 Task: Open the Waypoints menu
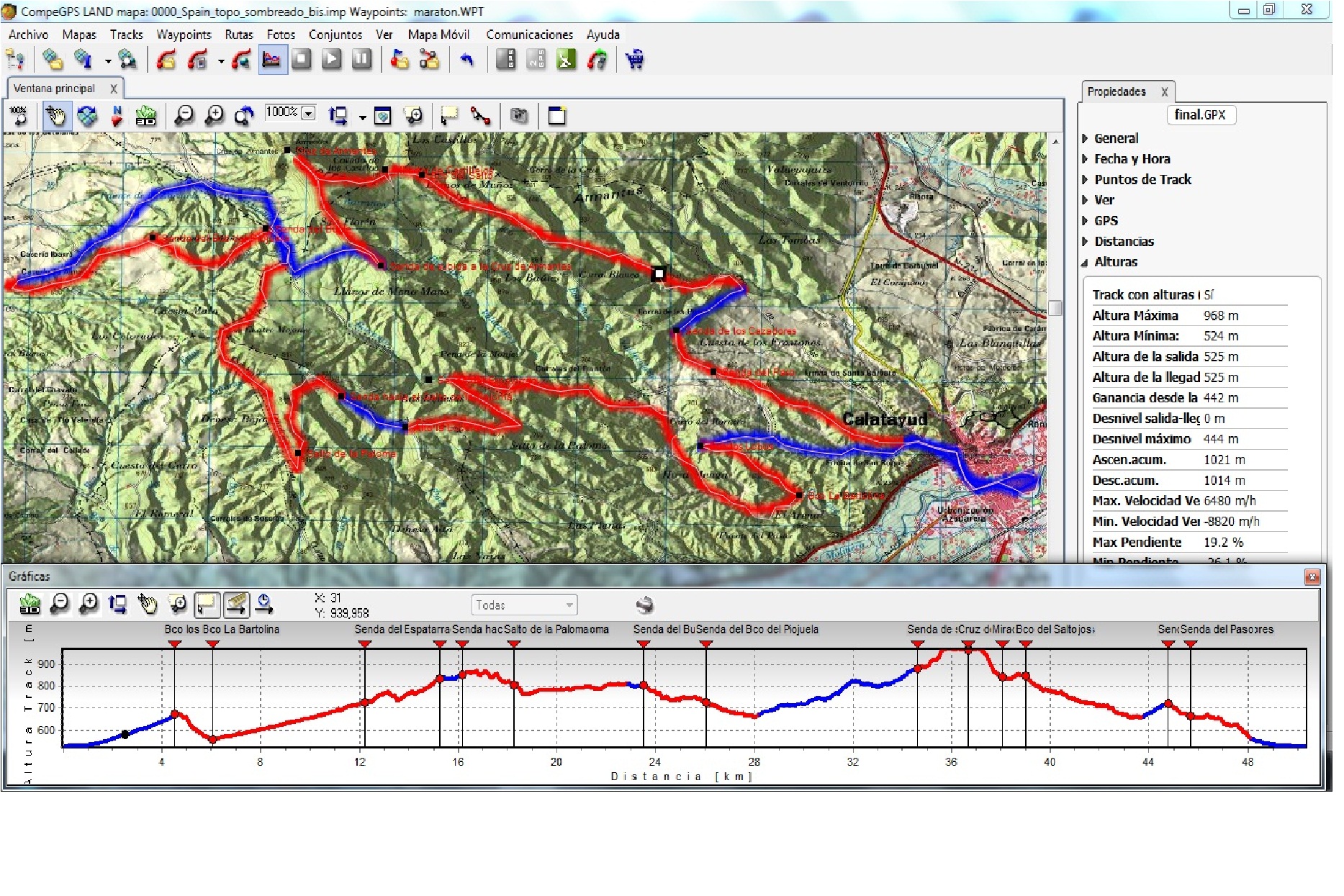184,35
